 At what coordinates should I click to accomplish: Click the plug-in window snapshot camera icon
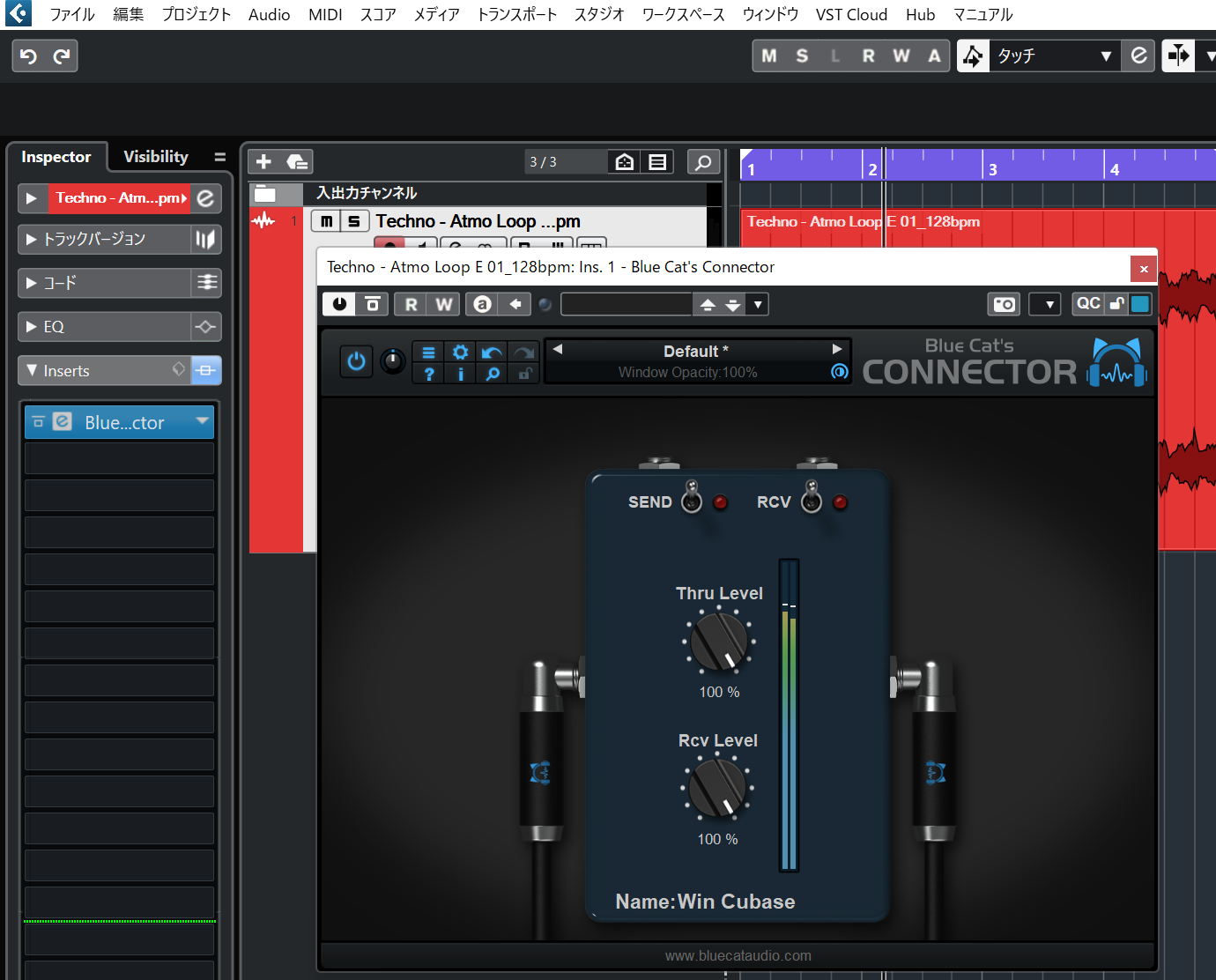click(1004, 304)
